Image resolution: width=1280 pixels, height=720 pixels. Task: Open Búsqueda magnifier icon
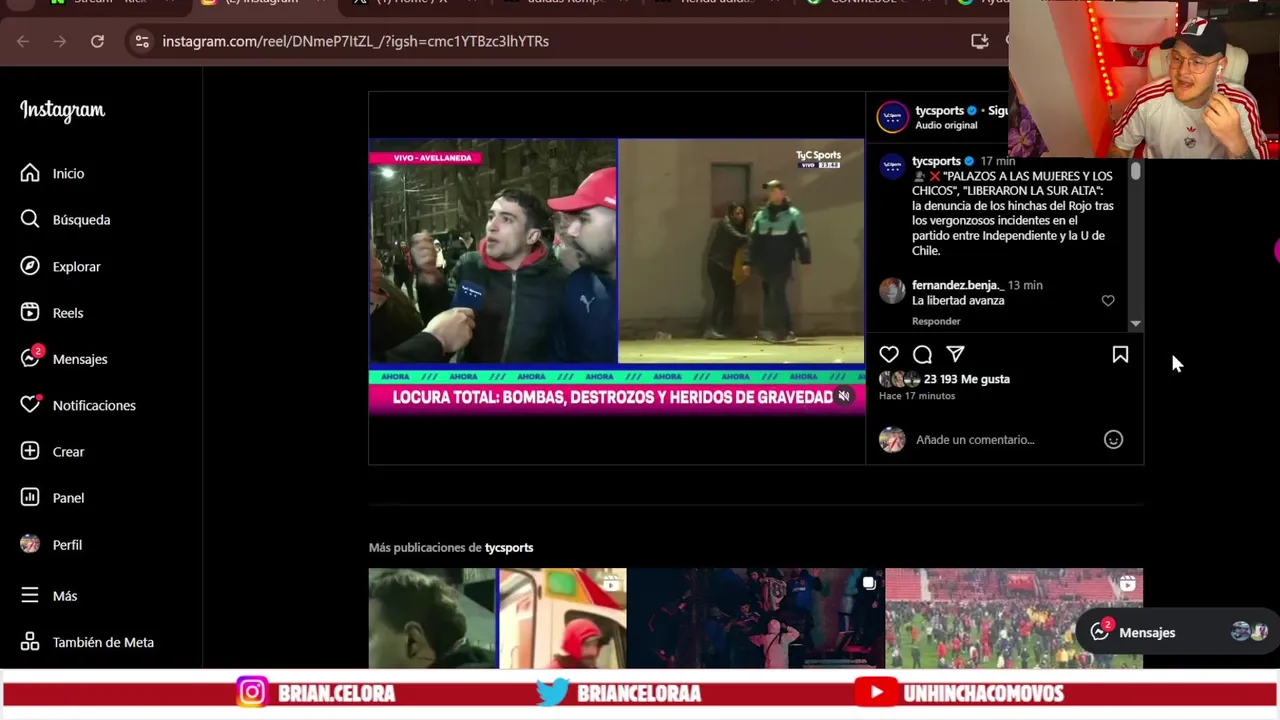tap(30, 219)
